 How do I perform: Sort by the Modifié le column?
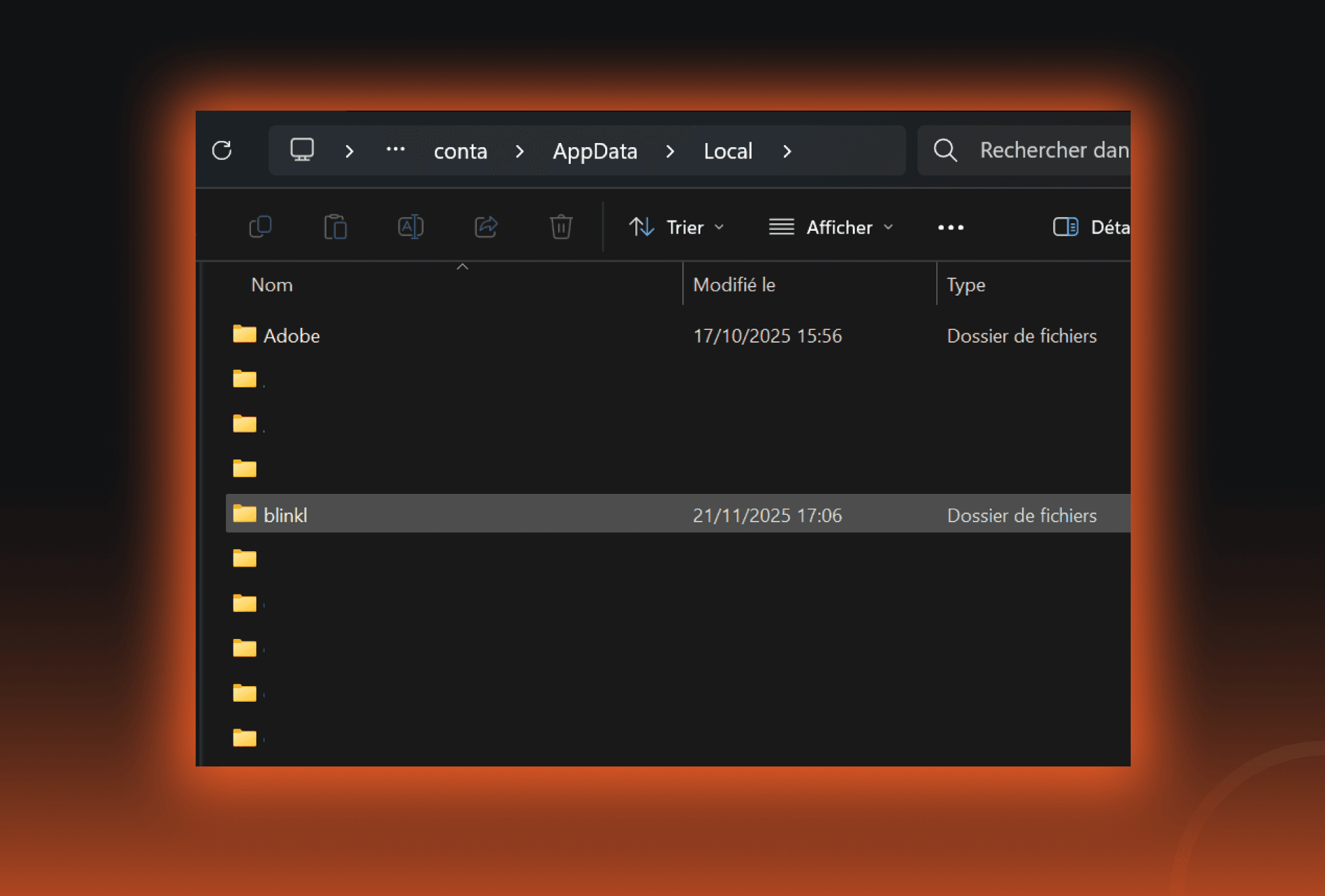(x=734, y=285)
